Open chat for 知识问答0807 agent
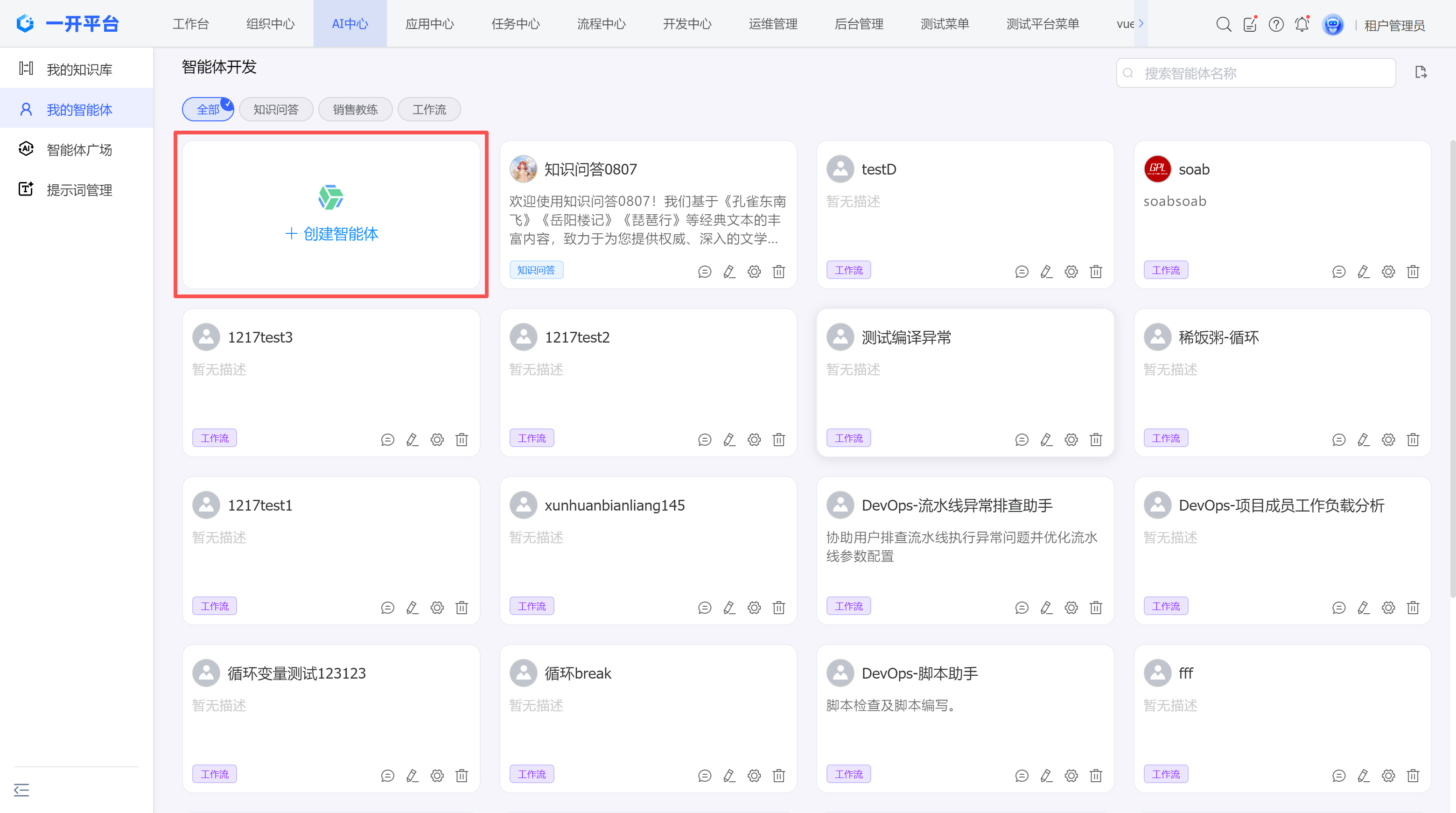This screenshot has width=1456, height=813. [704, 271]
